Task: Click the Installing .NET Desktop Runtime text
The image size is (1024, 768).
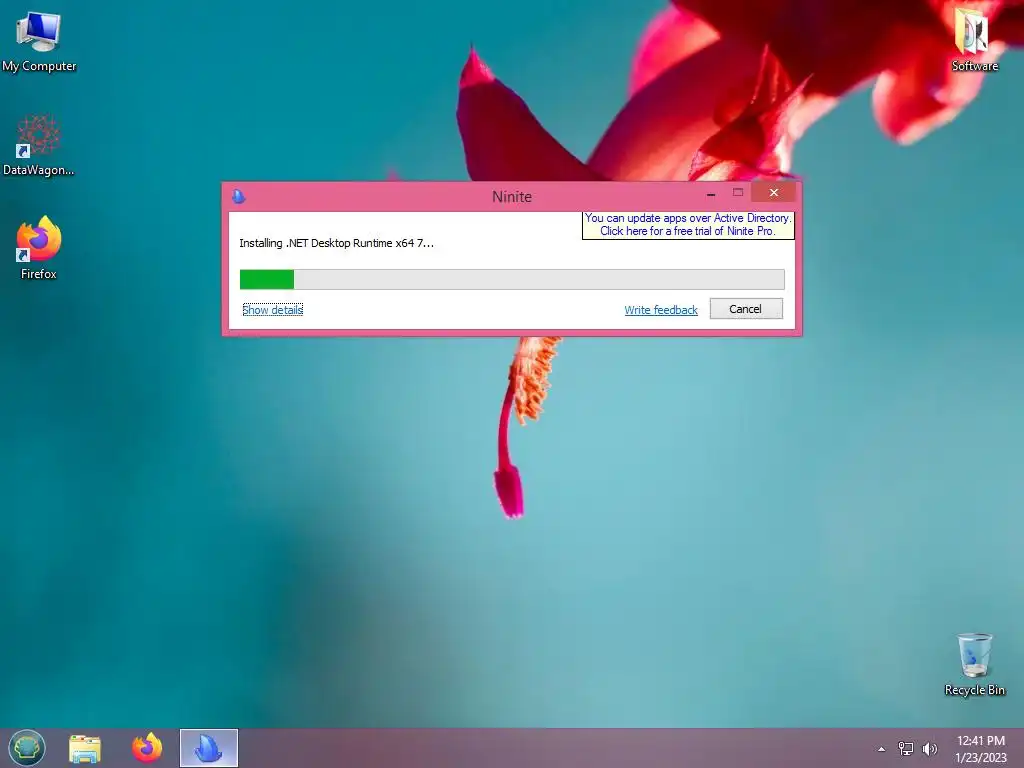Action: click(336, 243)
